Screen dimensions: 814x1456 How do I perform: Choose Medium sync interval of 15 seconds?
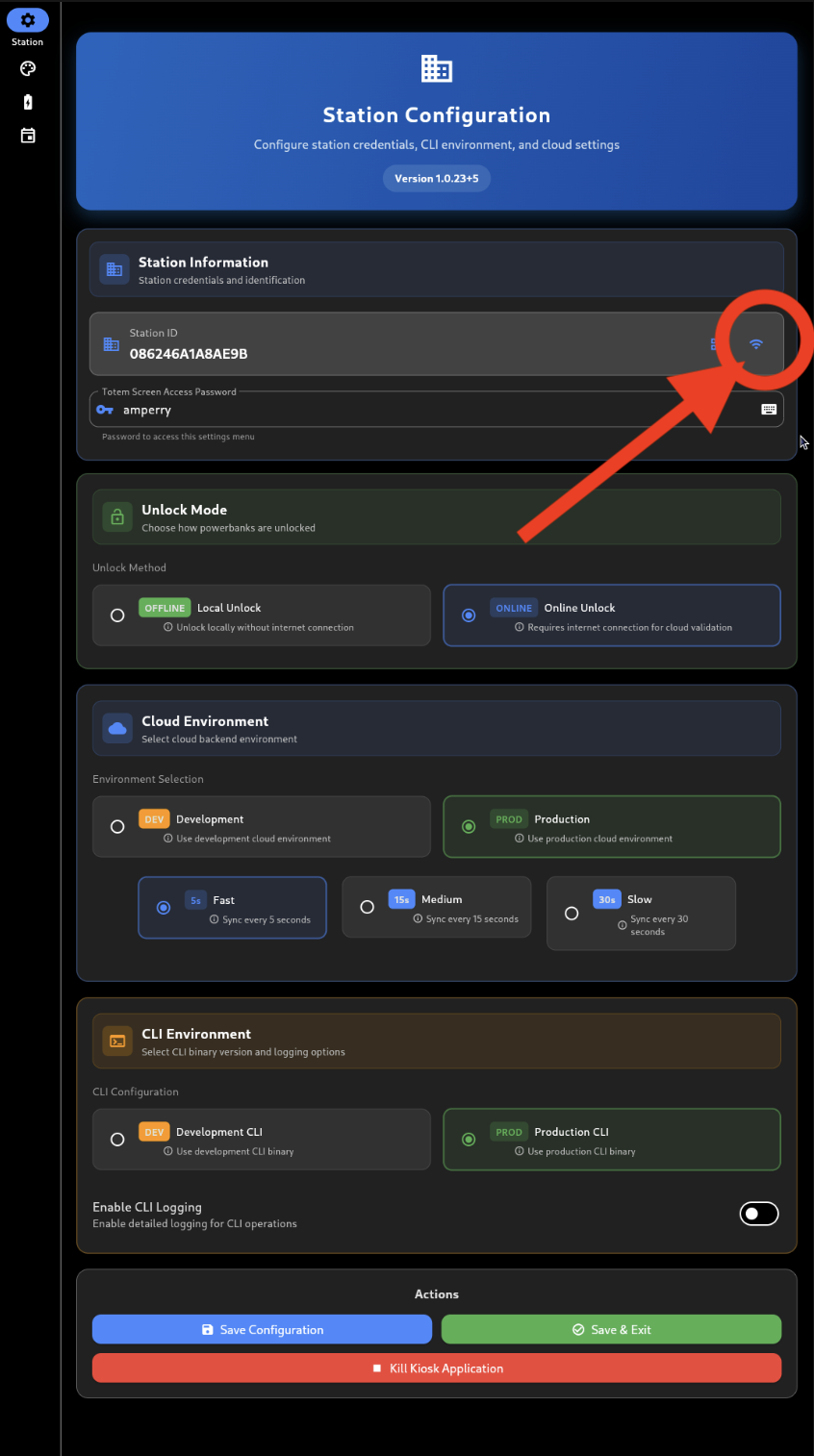pyautogui.click(x=367, y=906)
